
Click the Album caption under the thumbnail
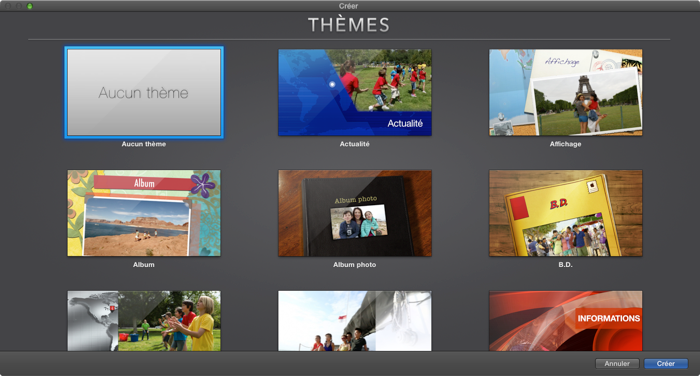tap(144, 264)
